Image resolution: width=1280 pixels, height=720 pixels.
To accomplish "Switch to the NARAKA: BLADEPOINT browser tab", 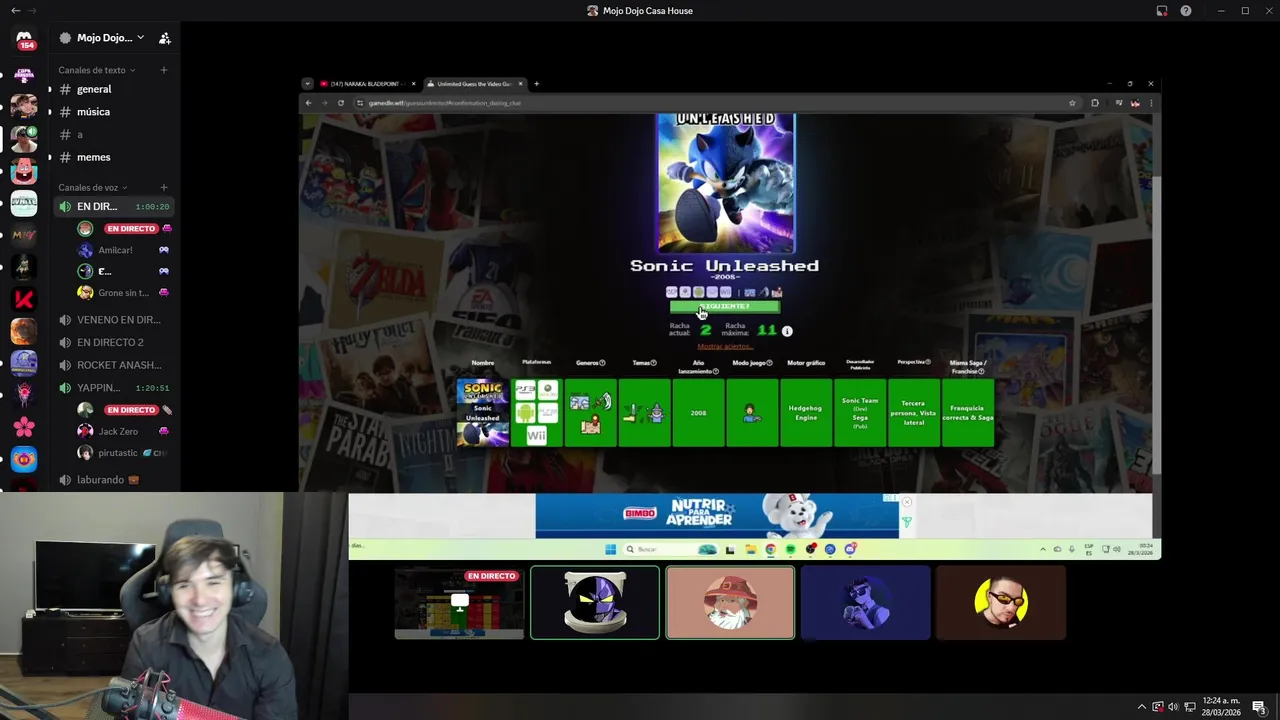I will point(365,84).
